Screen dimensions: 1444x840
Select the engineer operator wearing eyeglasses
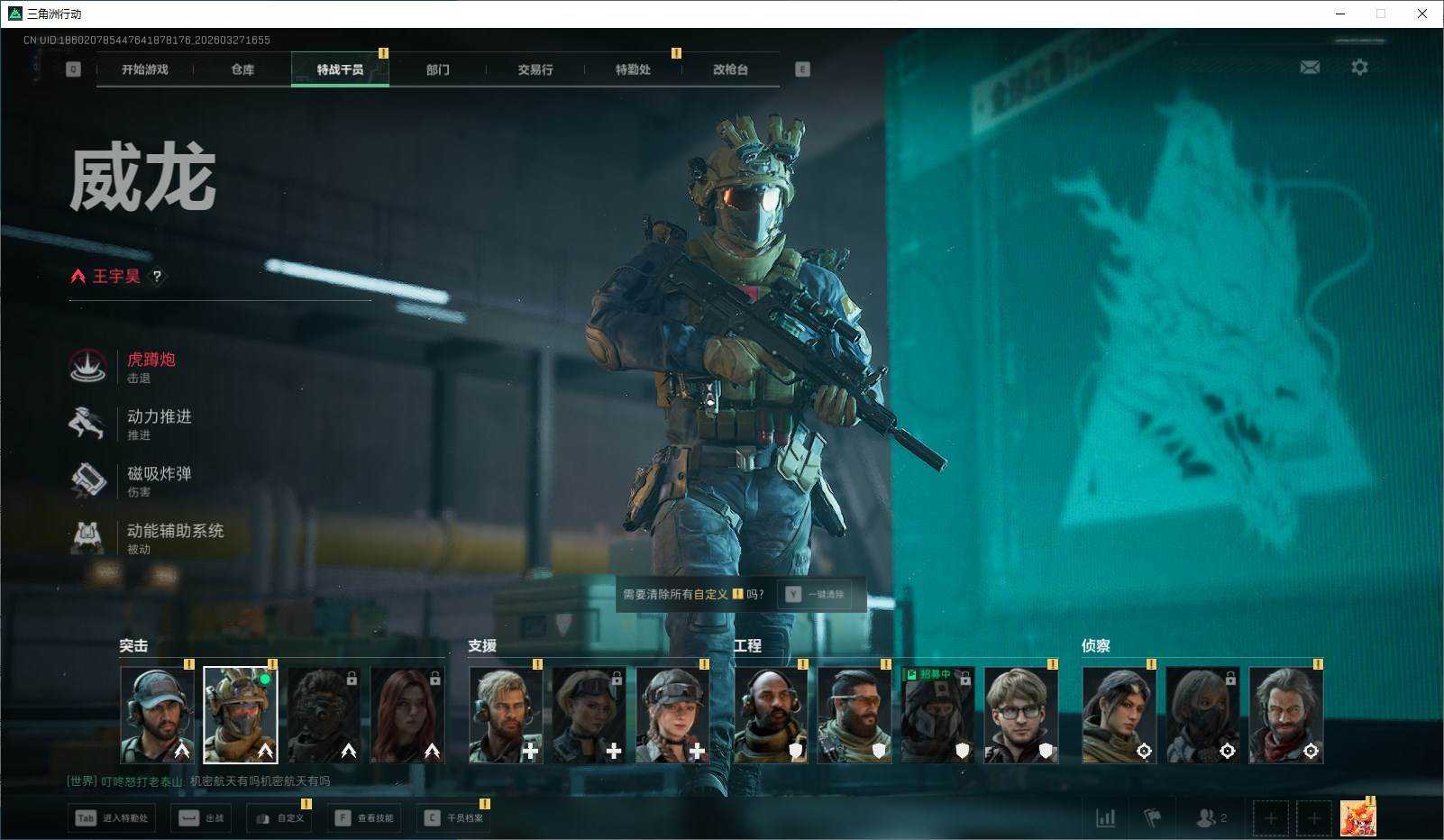pos(1020,716)
